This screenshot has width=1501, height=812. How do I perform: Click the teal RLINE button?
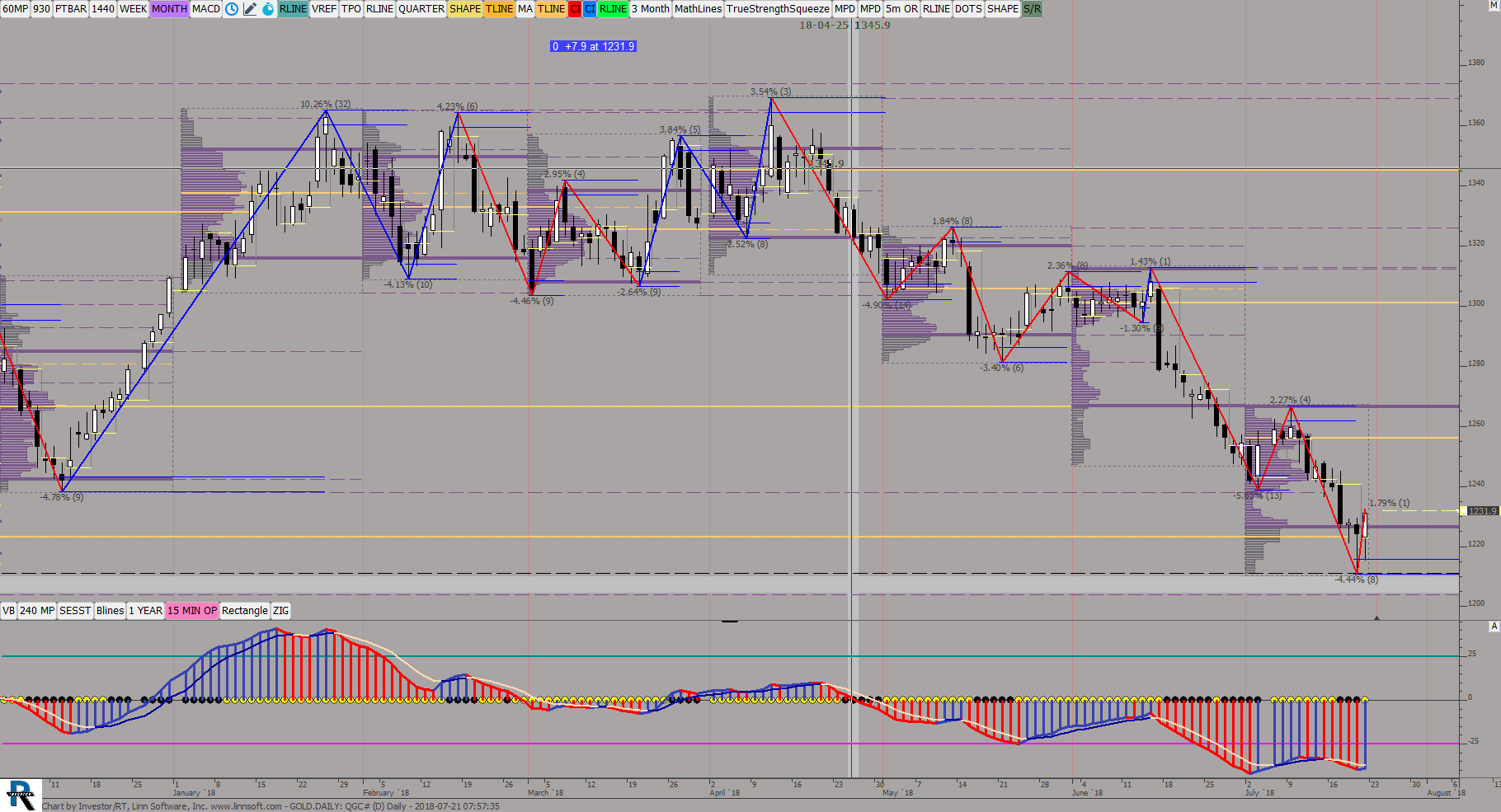pos(293,9)
